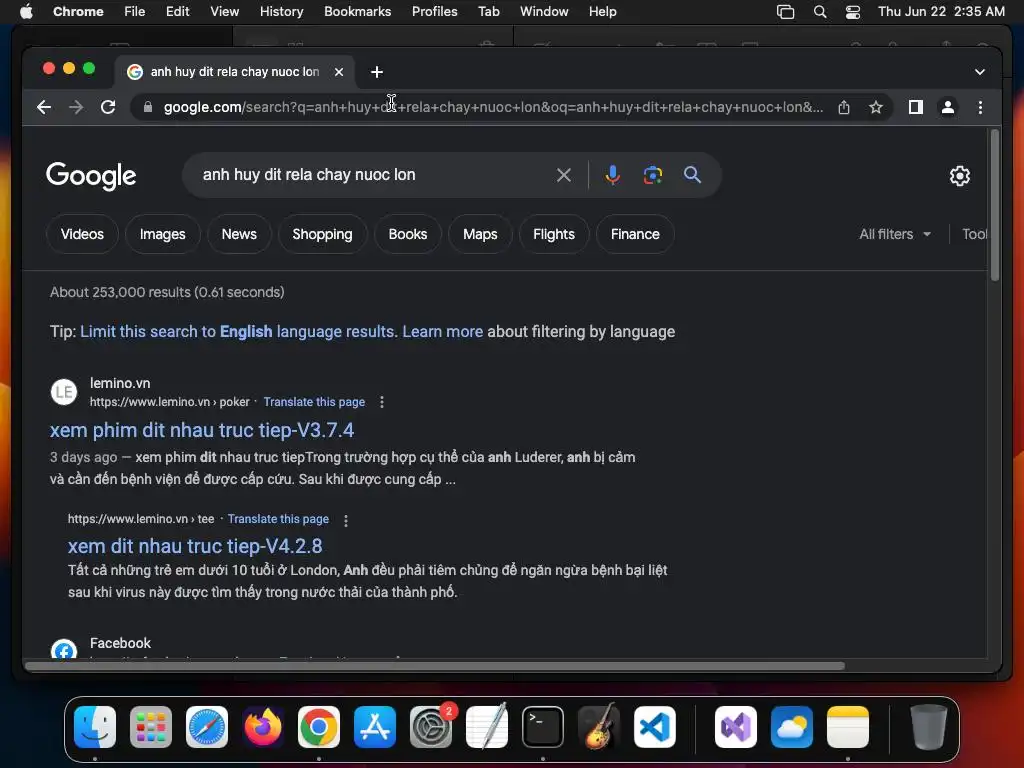1024x768 pixels.
Task: Open the Apple menu
Action: point(26,12)
